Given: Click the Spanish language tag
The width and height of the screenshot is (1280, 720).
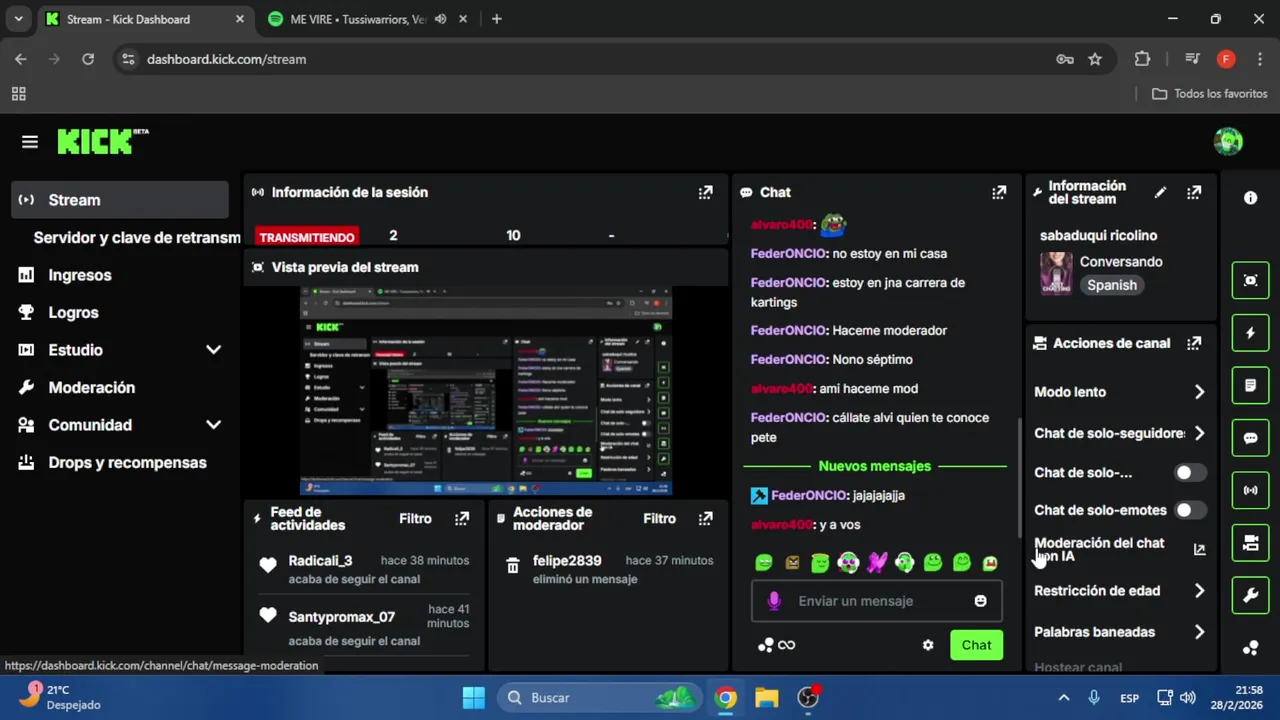Looking at the screenshot, I should click(x=1112, y=285).
